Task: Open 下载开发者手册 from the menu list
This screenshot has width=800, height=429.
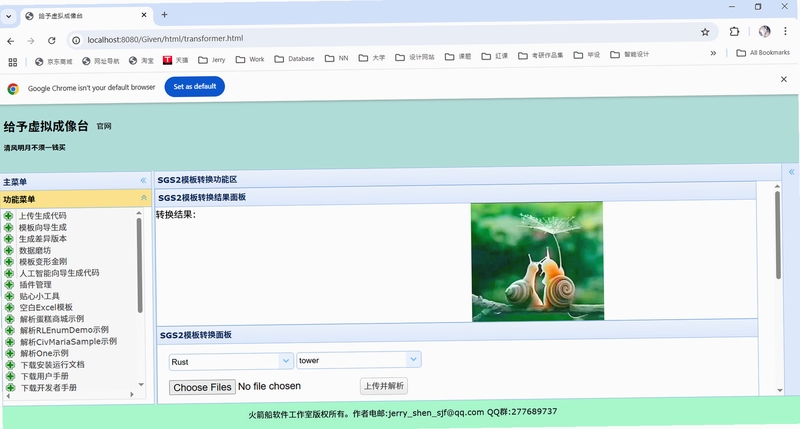Action: (48, 388)
